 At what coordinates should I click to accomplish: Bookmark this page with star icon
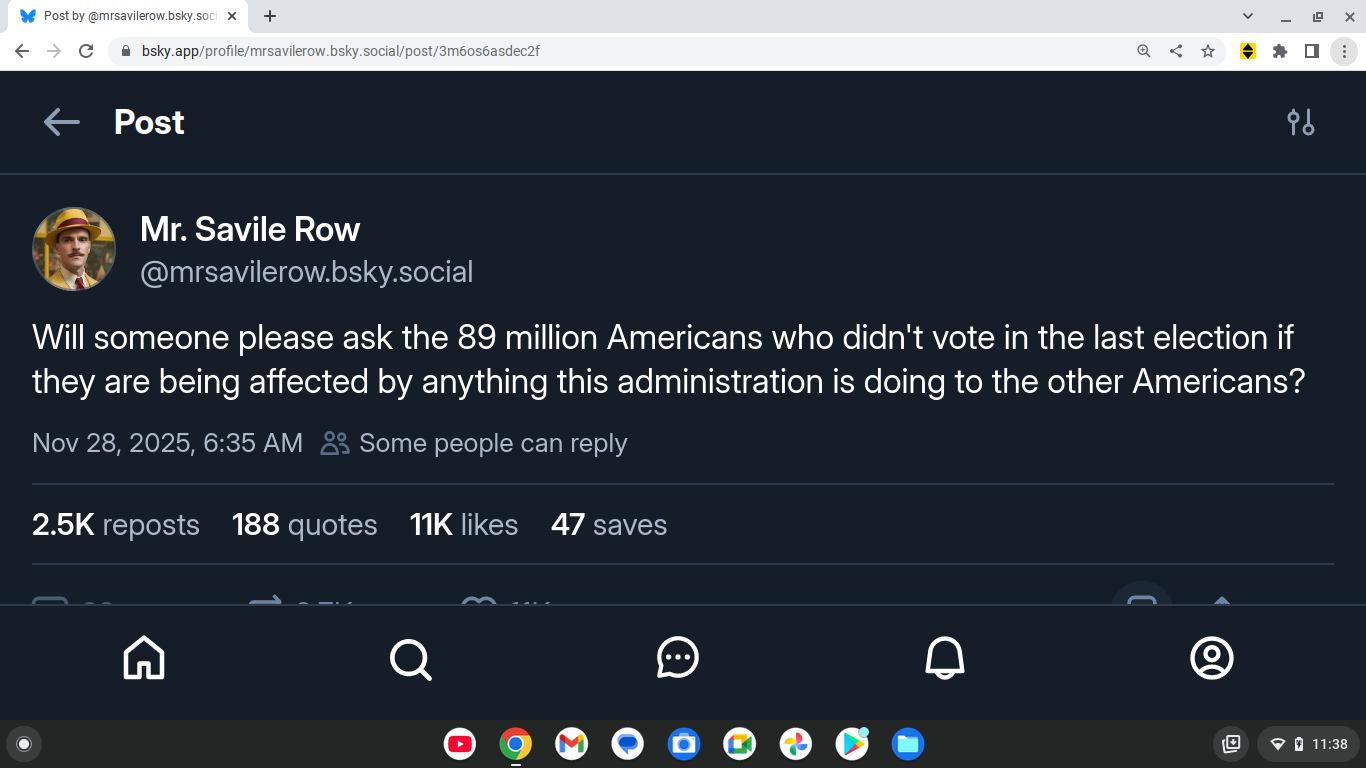tap(1208, 51)
